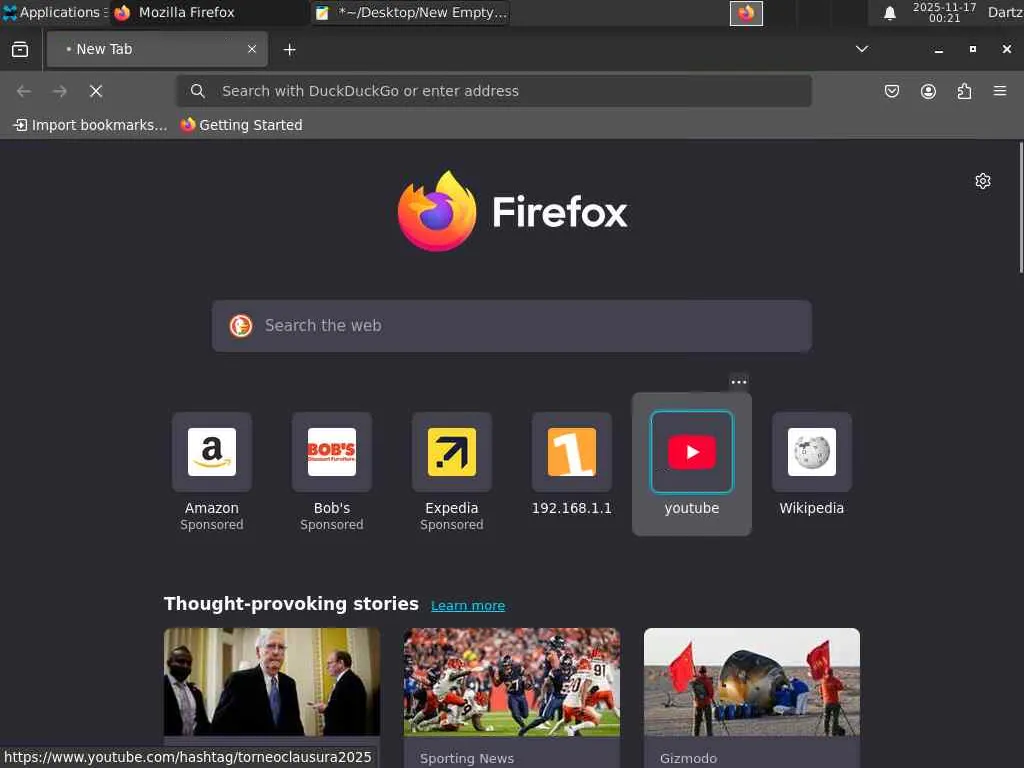Screen dimensions: 1024x768
Task: Open the Extensions puzzle icon
Action: (964, 91)
